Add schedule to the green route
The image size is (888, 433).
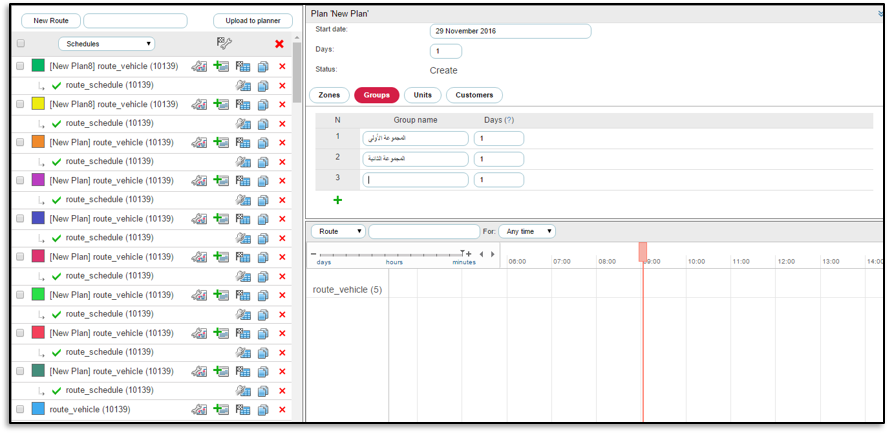[x=221, y=66]
